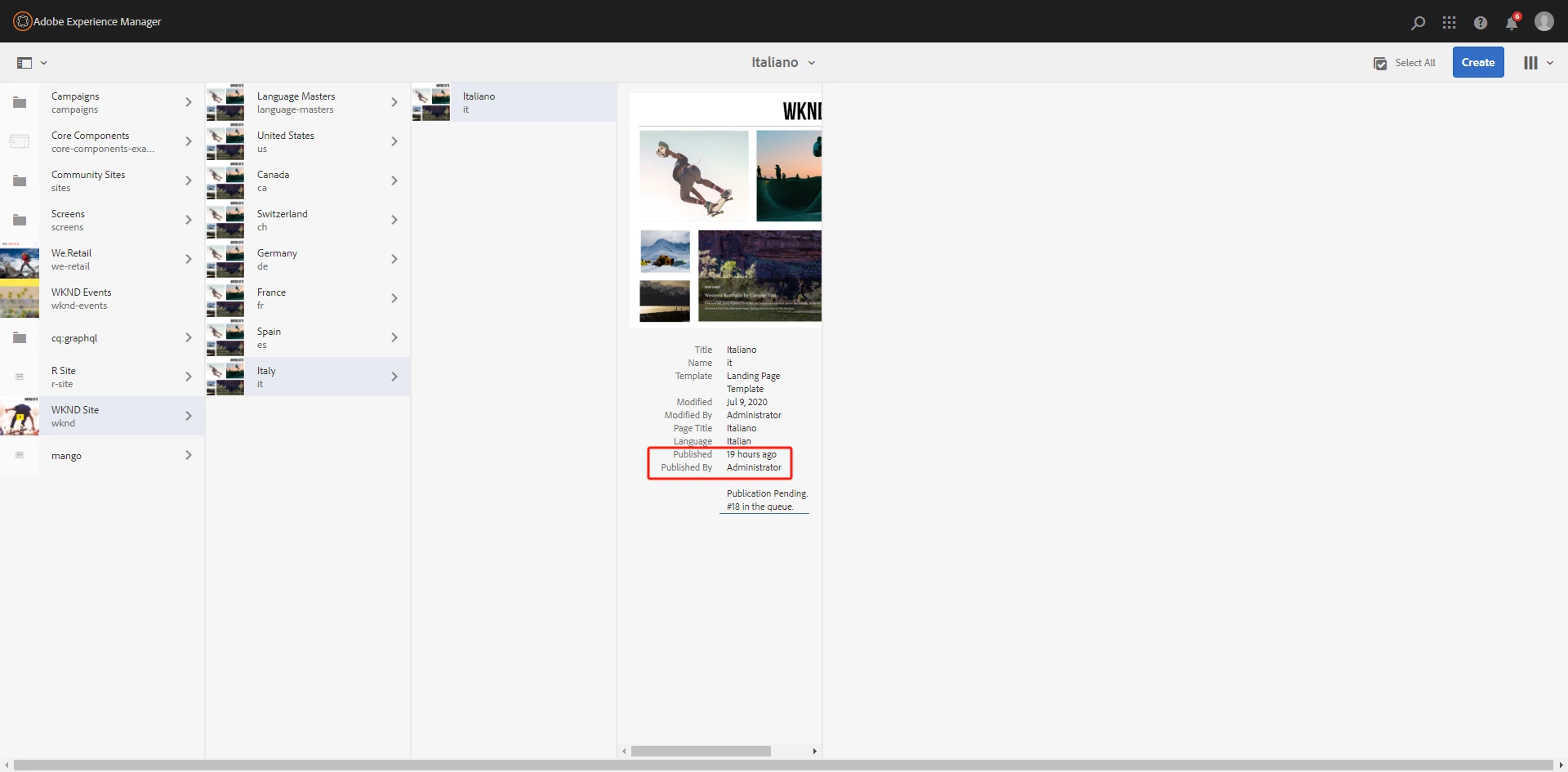Viewport: 1568px width, 772px height.
Task: Click the mango page icon
Action: (x=20, y=455)
